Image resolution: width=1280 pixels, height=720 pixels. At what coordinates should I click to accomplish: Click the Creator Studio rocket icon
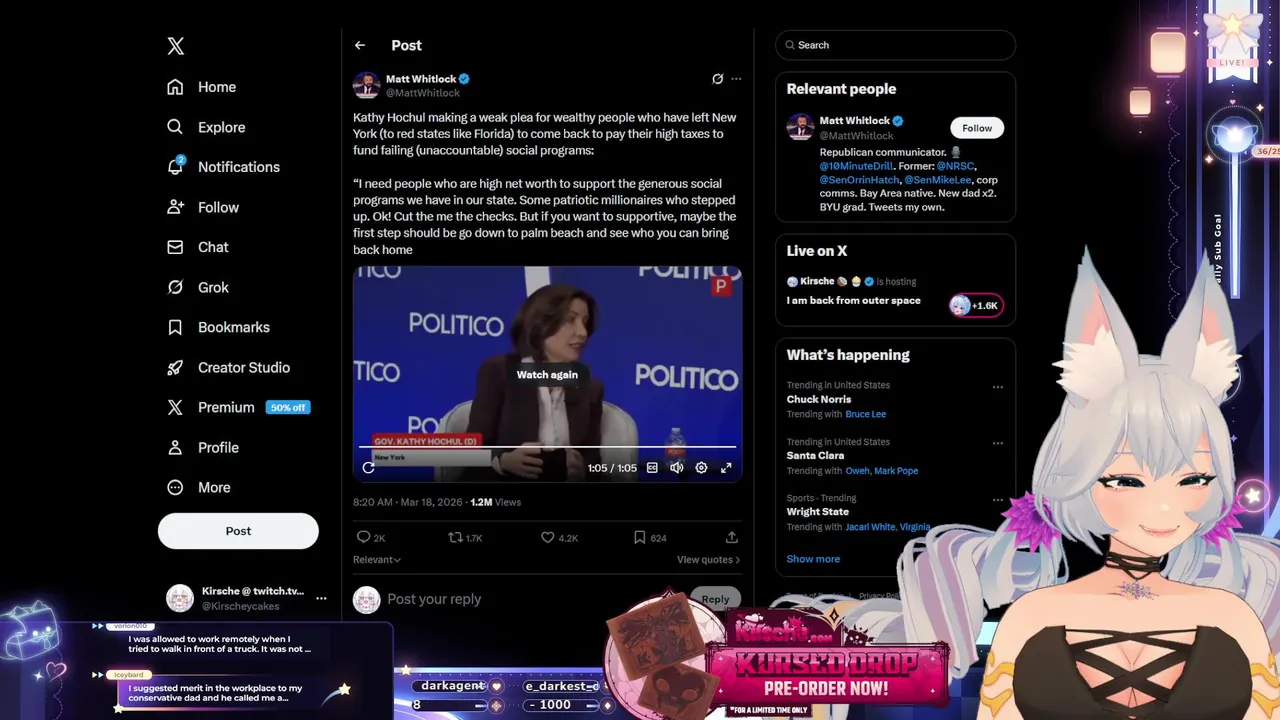pos(175,367)
